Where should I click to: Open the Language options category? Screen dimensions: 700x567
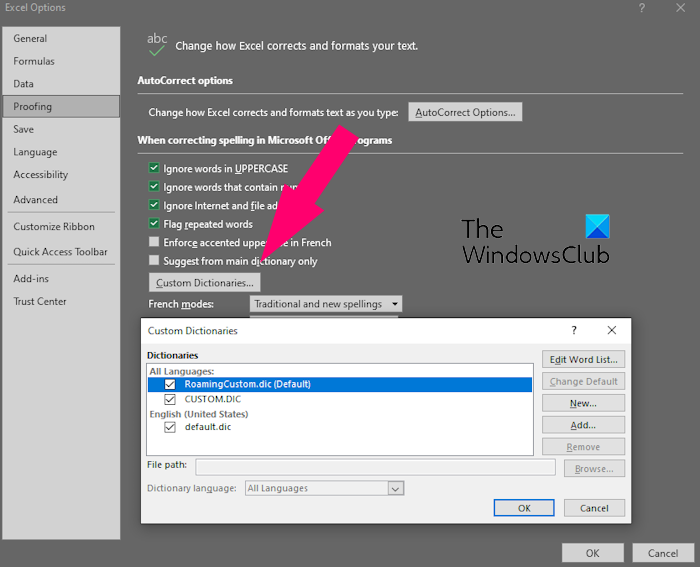61,152
